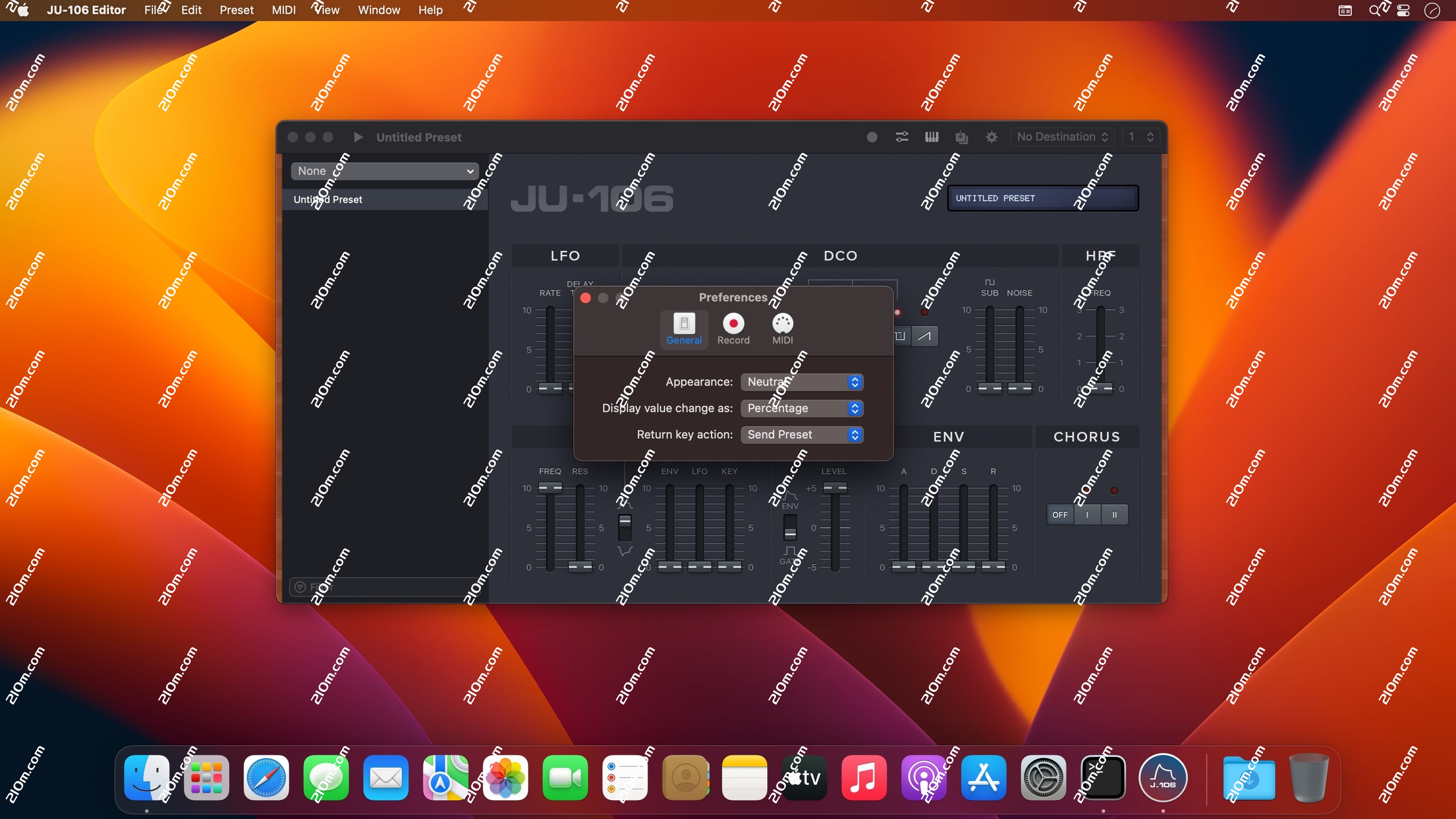Open the Preset menu in the menu bar
1456x819 pixels.
(236, 10)
